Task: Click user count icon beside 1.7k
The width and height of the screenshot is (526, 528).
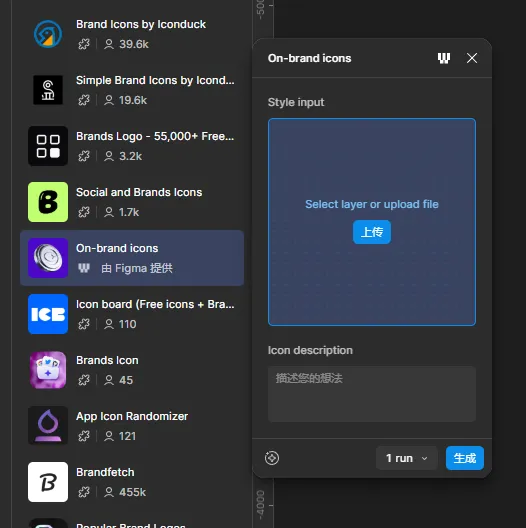Action: coord(109,212)
